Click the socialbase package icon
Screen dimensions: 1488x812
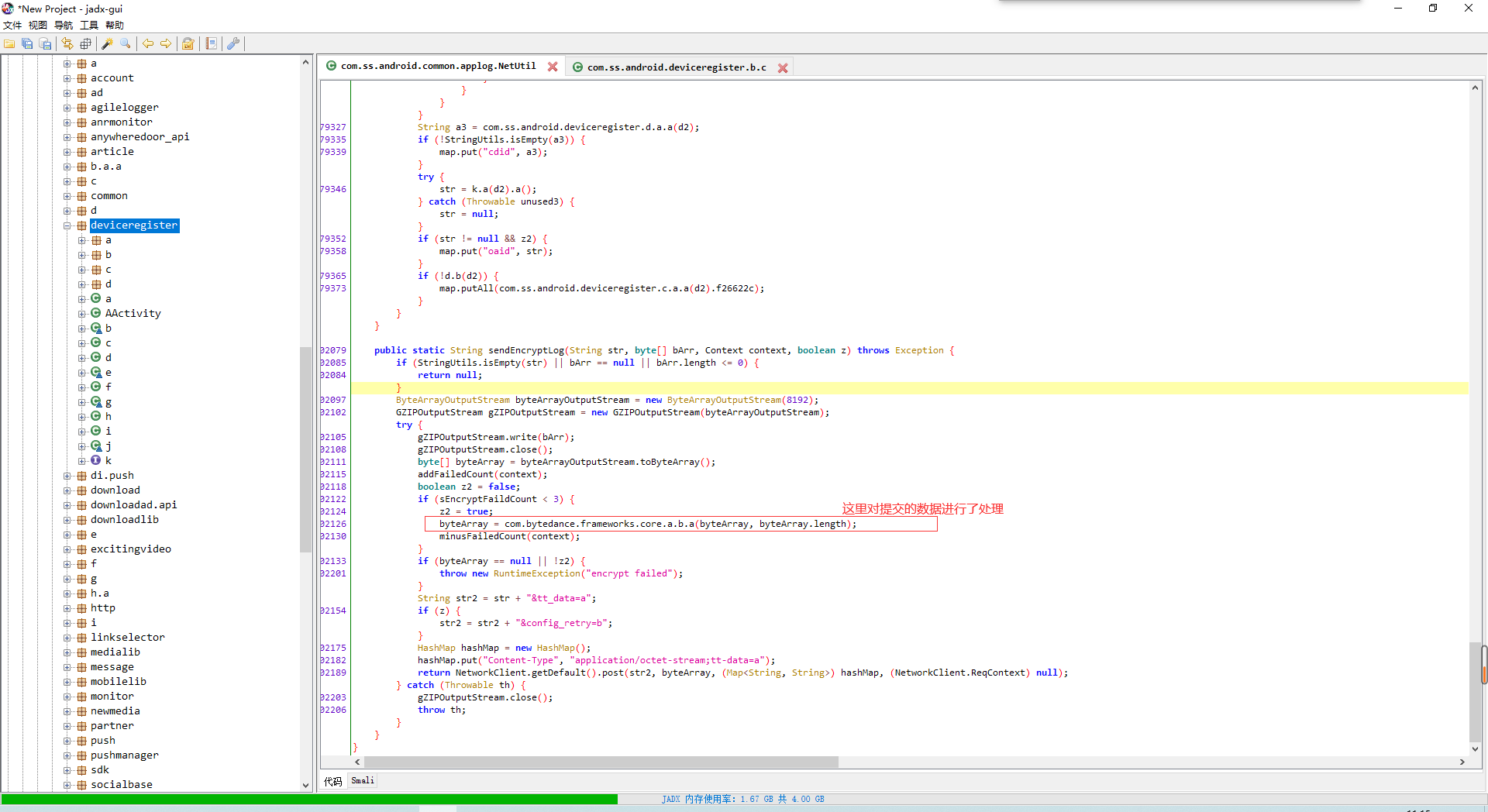(x=81, y=785)
